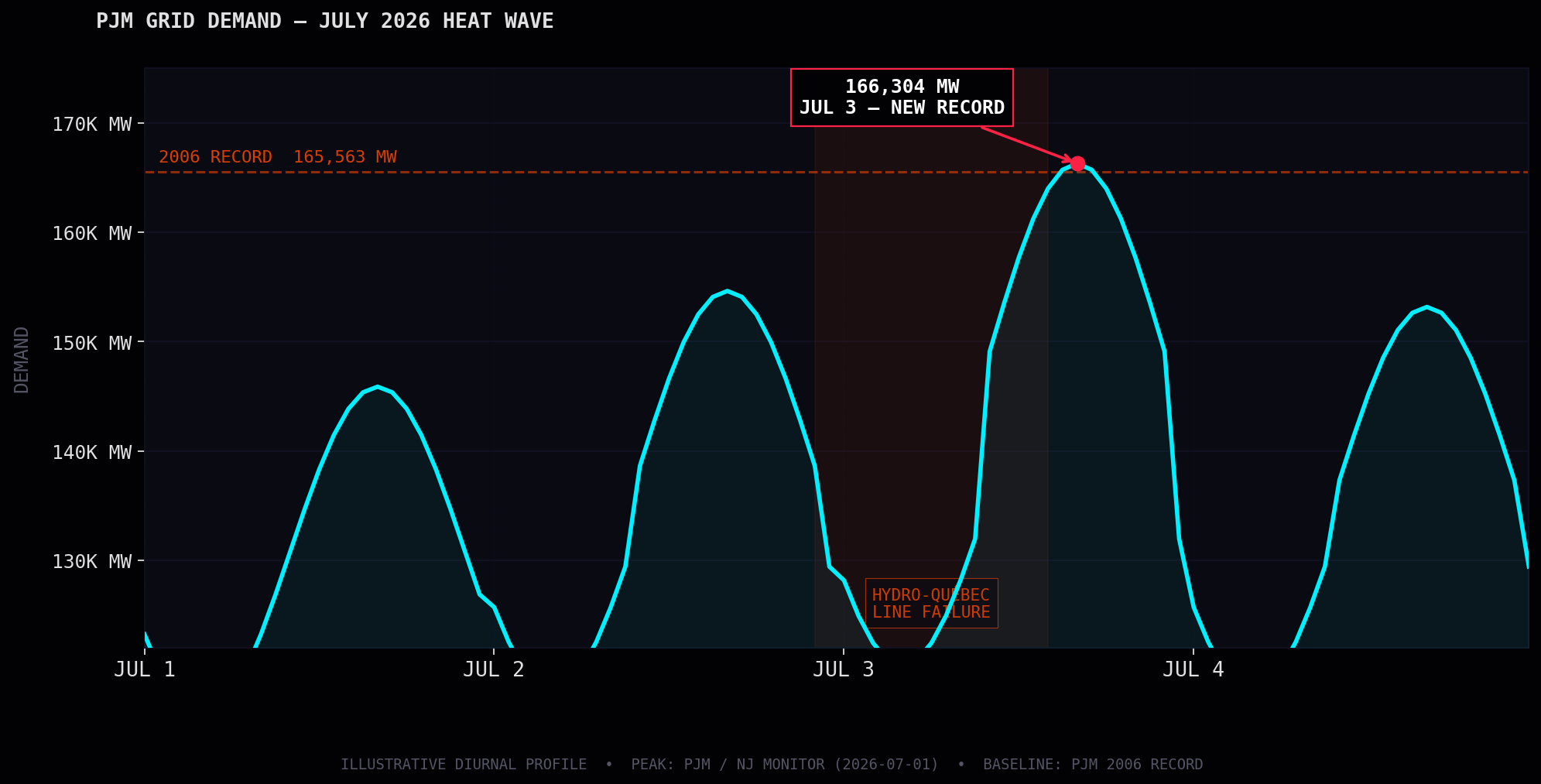Click the 150K MW axis tick label
1541x784 pixels.
pyautogui.click(x=92, y=343)
